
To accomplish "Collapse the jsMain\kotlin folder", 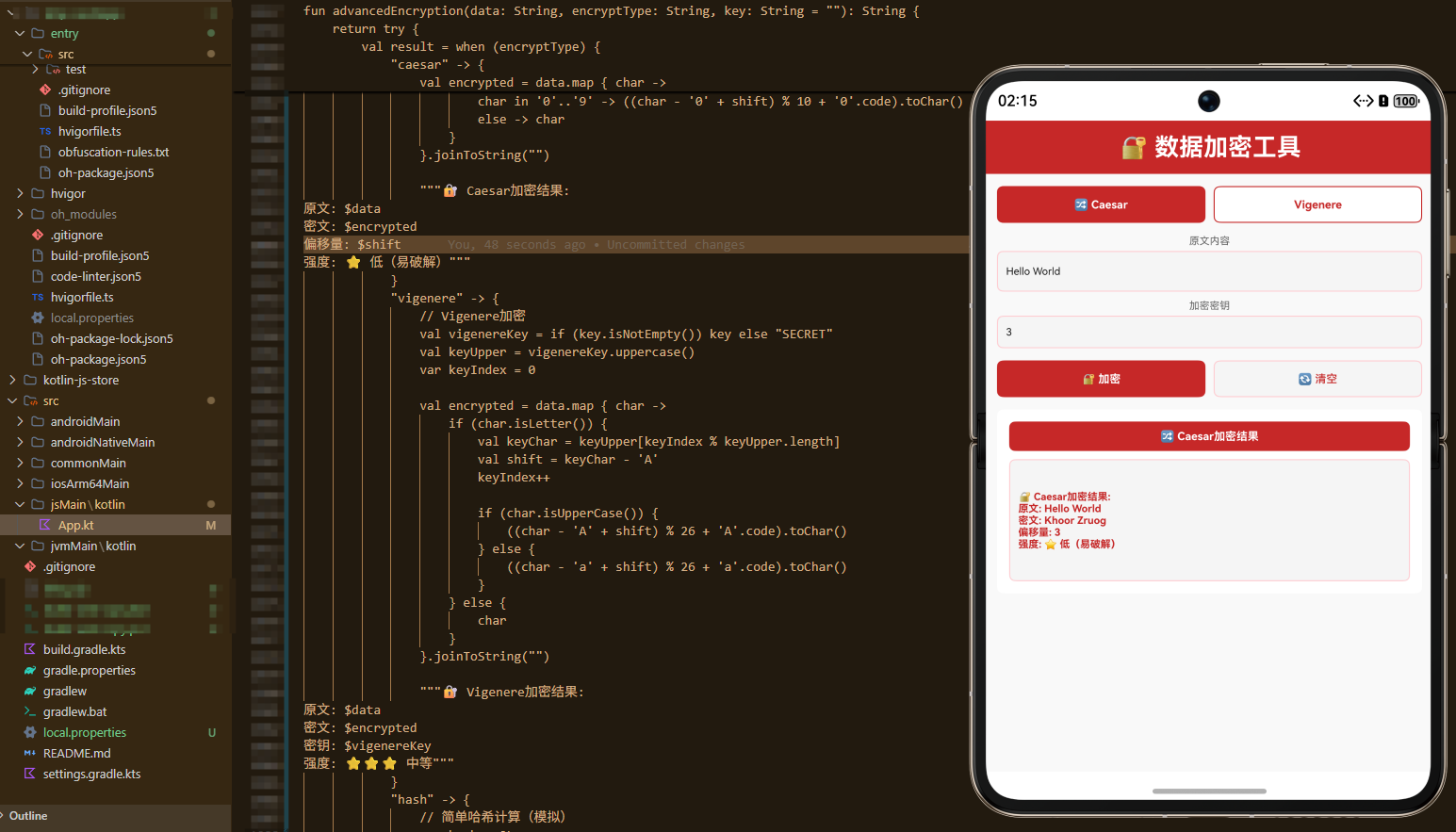I will 20,504.
